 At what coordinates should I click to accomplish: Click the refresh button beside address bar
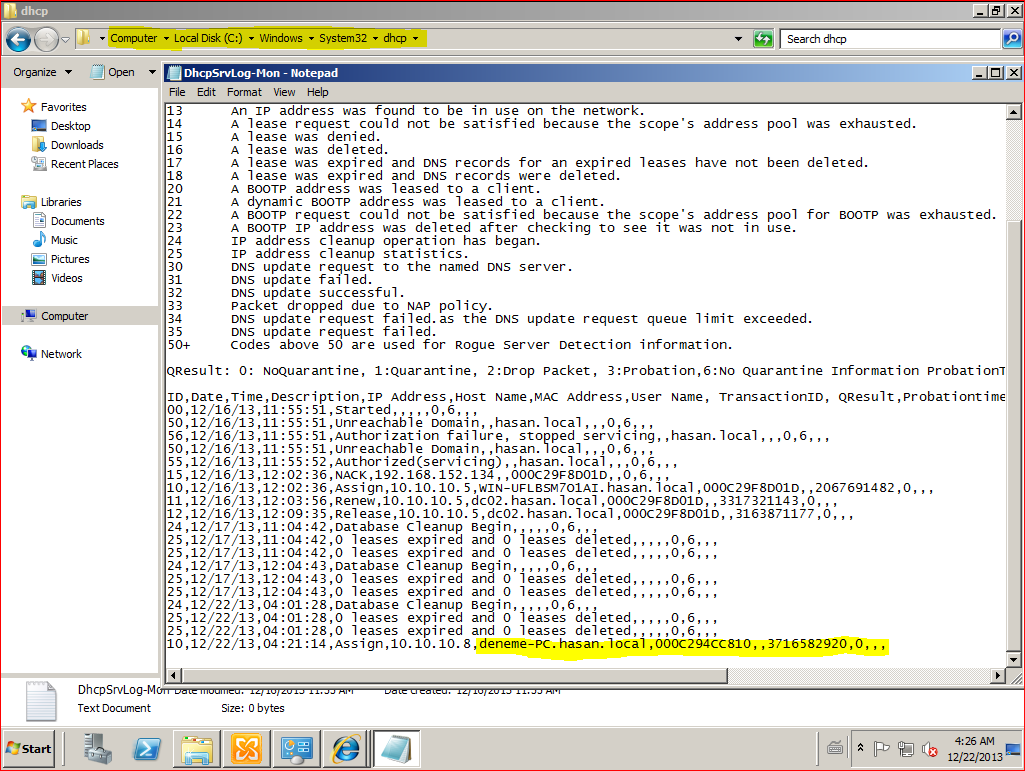coord(763,39)
